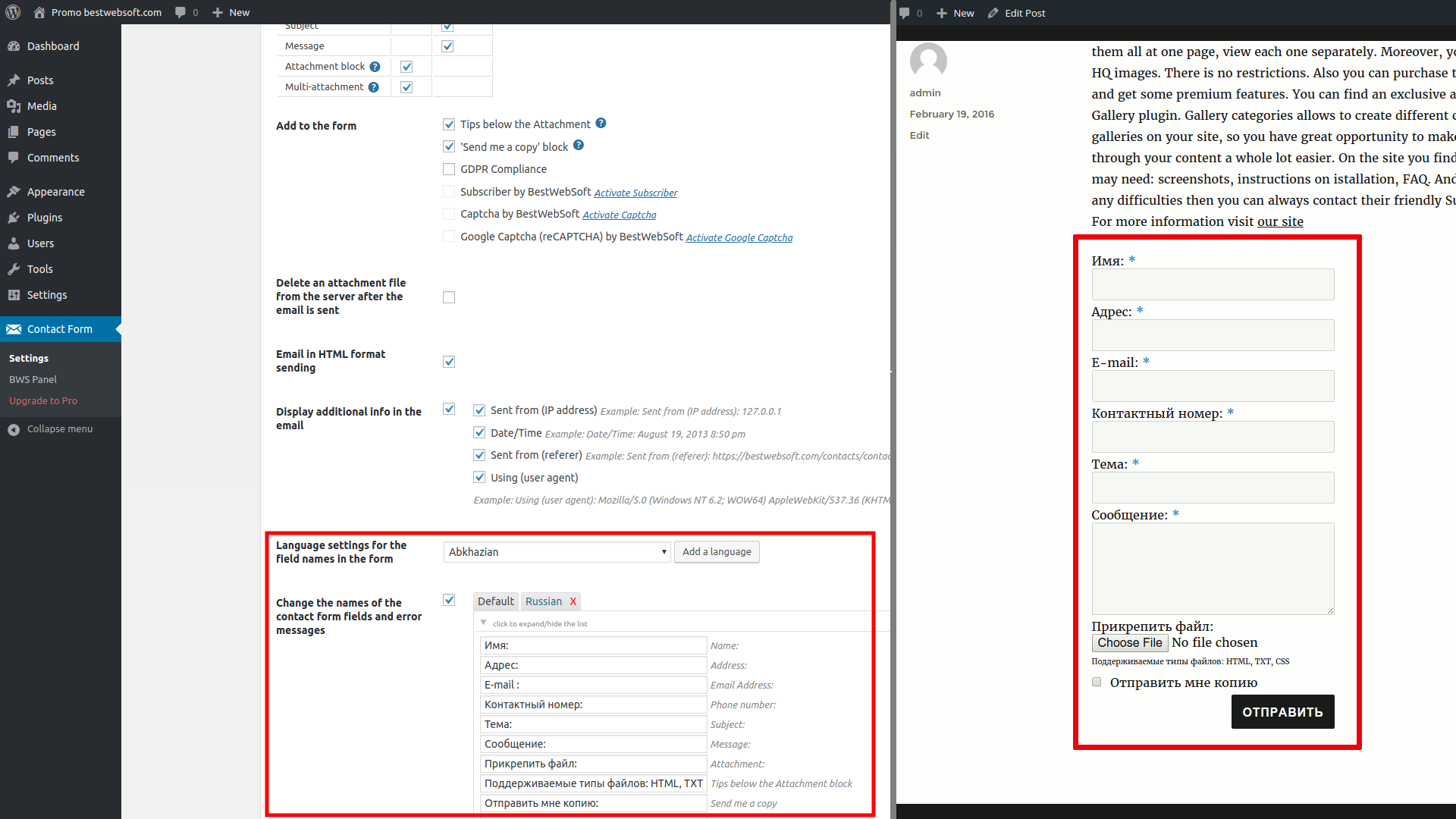
Task: Open comments bubble in left admin bar
Action: click(x=180, y=12)
